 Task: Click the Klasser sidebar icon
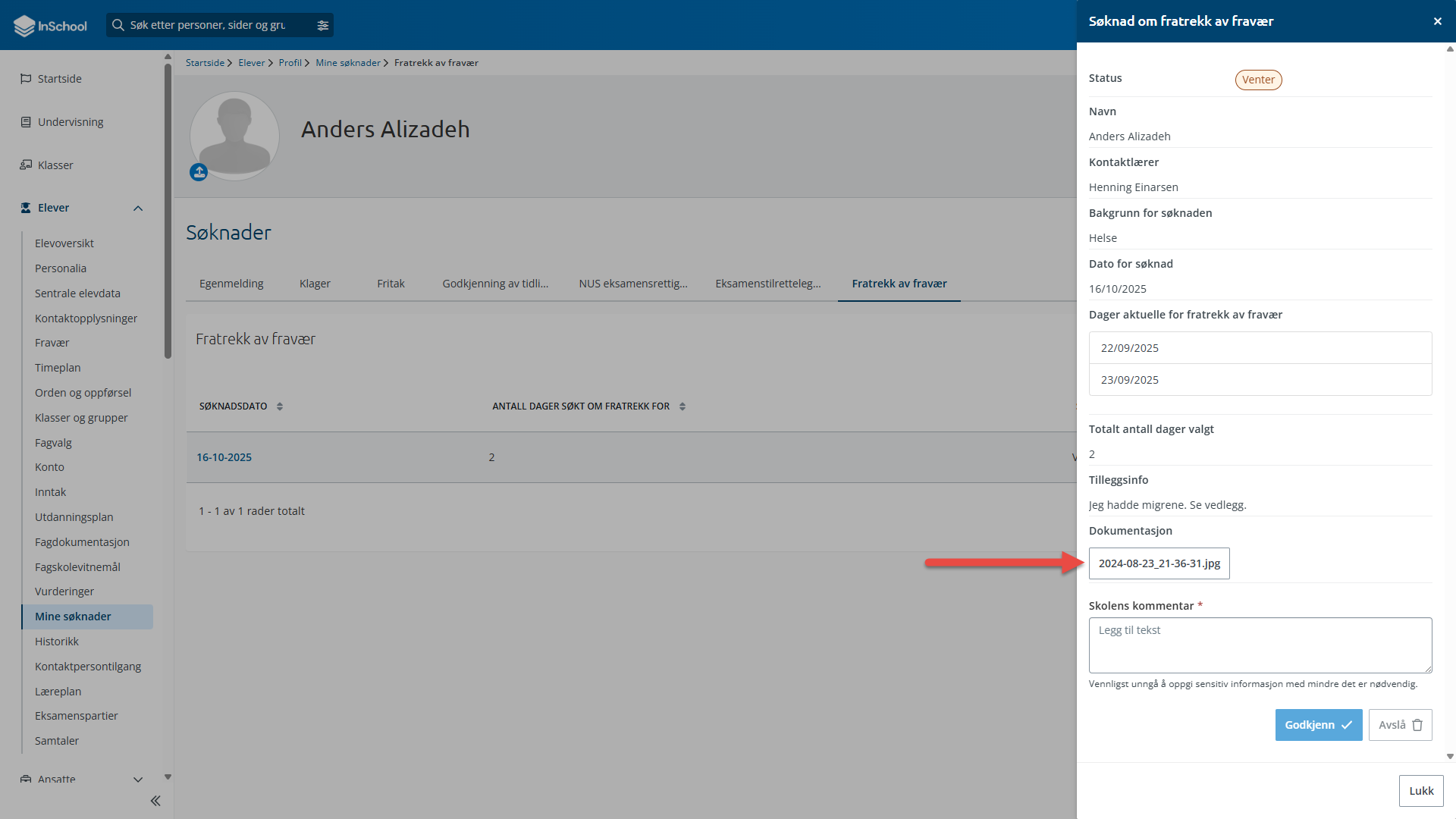pos(26,165)
